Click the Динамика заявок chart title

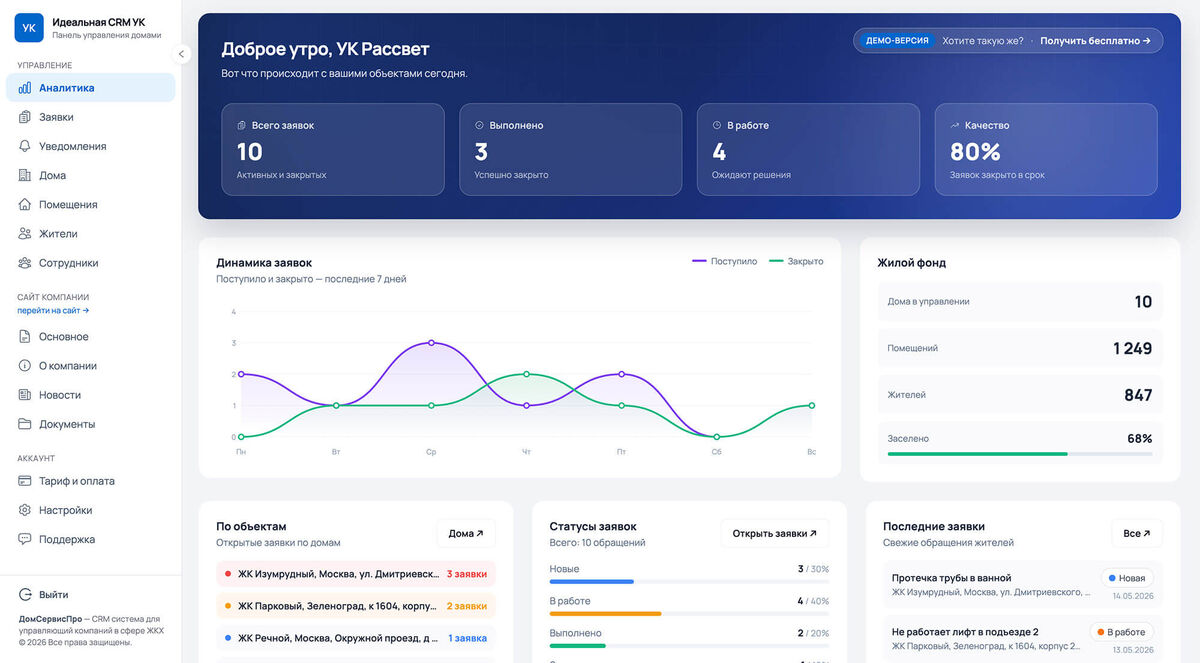(264, 263)
